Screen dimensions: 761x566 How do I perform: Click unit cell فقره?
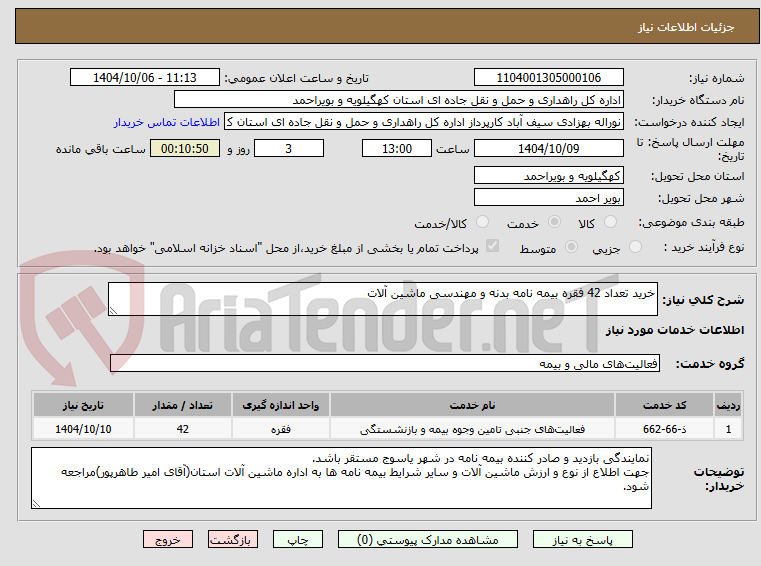(281, 429)
